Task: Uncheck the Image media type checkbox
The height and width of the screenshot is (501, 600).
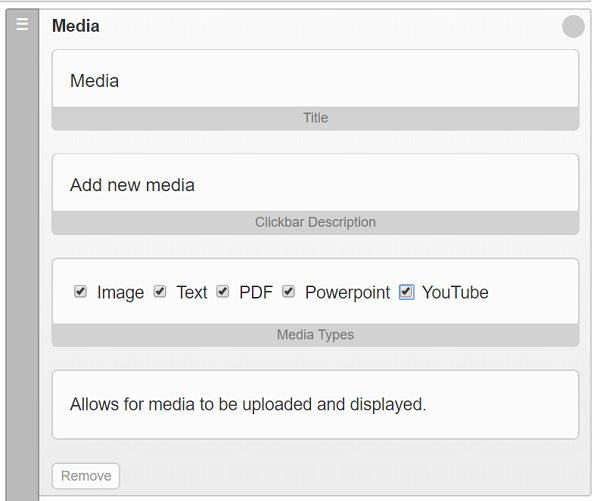Action: click(80, 292)
